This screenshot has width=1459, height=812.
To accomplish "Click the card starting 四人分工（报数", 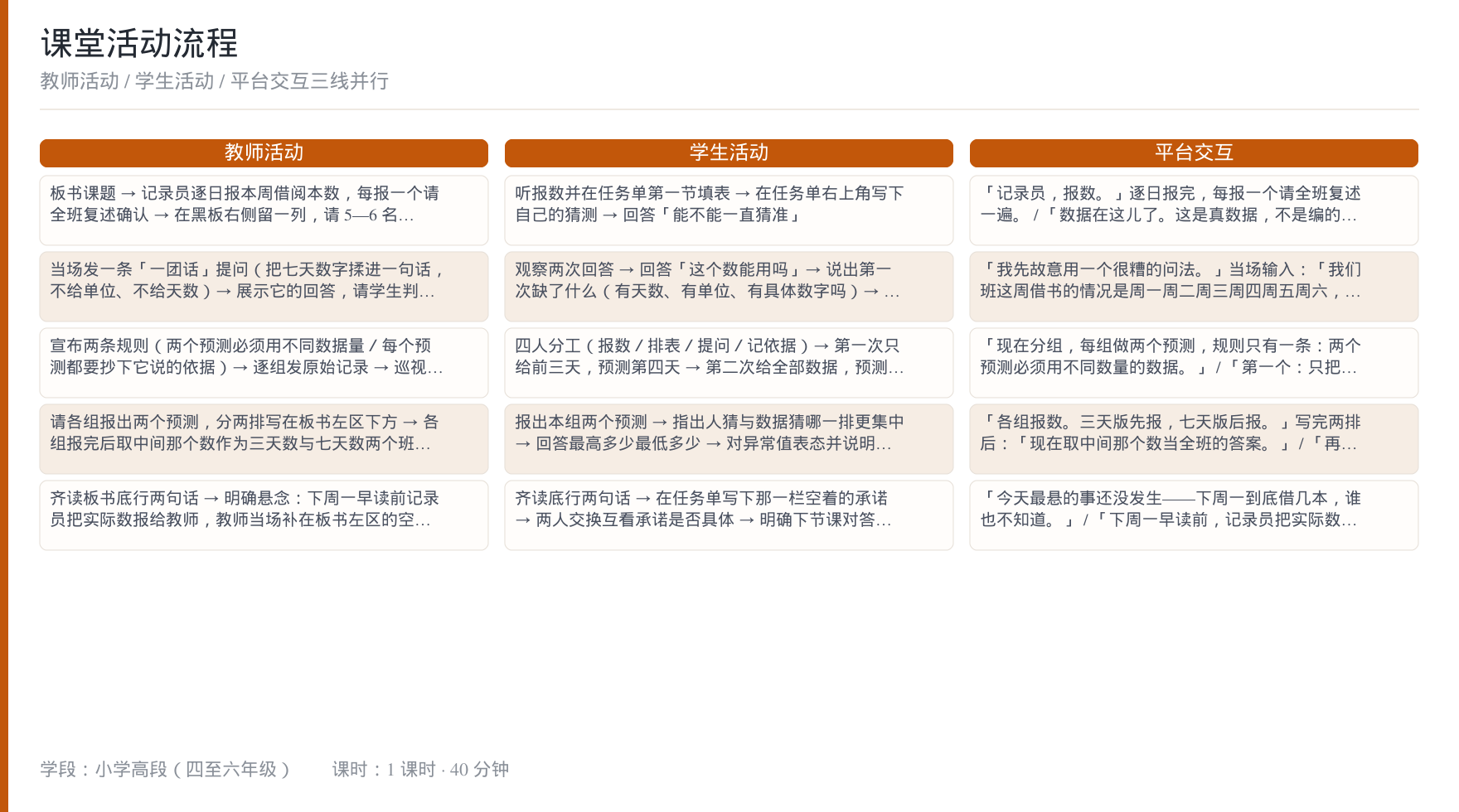I will coord(729,363).
